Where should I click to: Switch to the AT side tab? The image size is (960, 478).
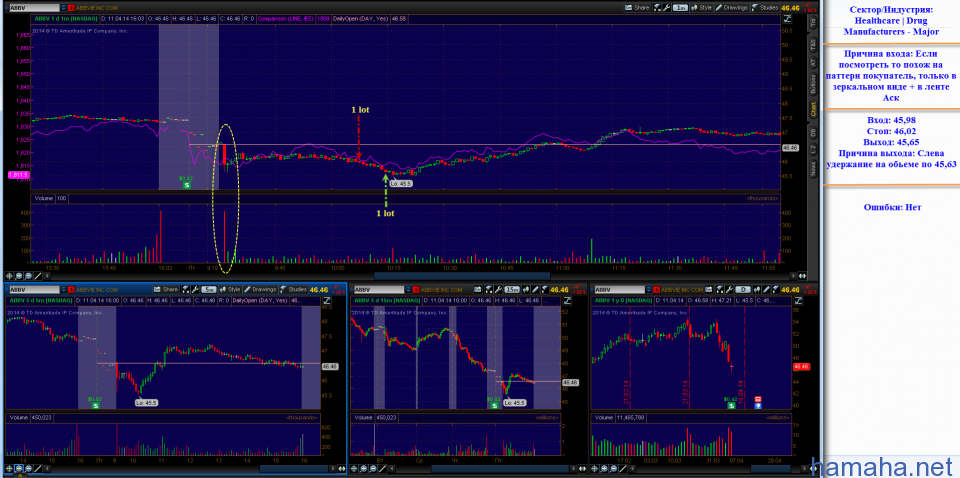coord(812,63)
